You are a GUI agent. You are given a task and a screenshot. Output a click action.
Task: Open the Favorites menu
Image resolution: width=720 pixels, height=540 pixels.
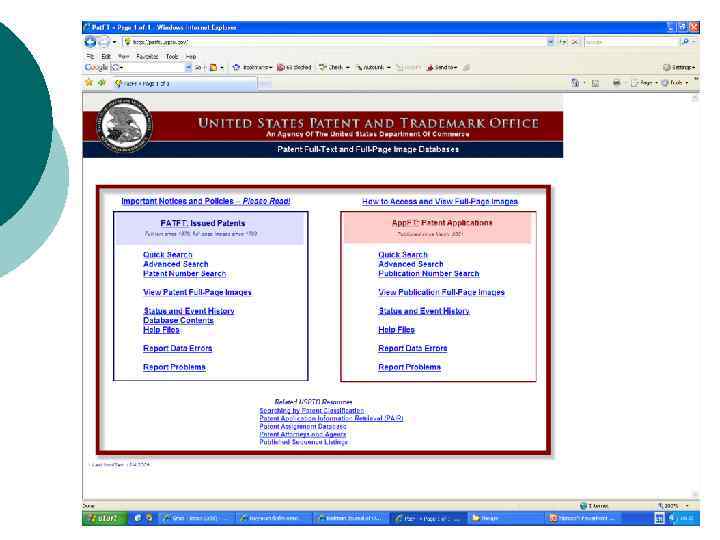(147, 56)
